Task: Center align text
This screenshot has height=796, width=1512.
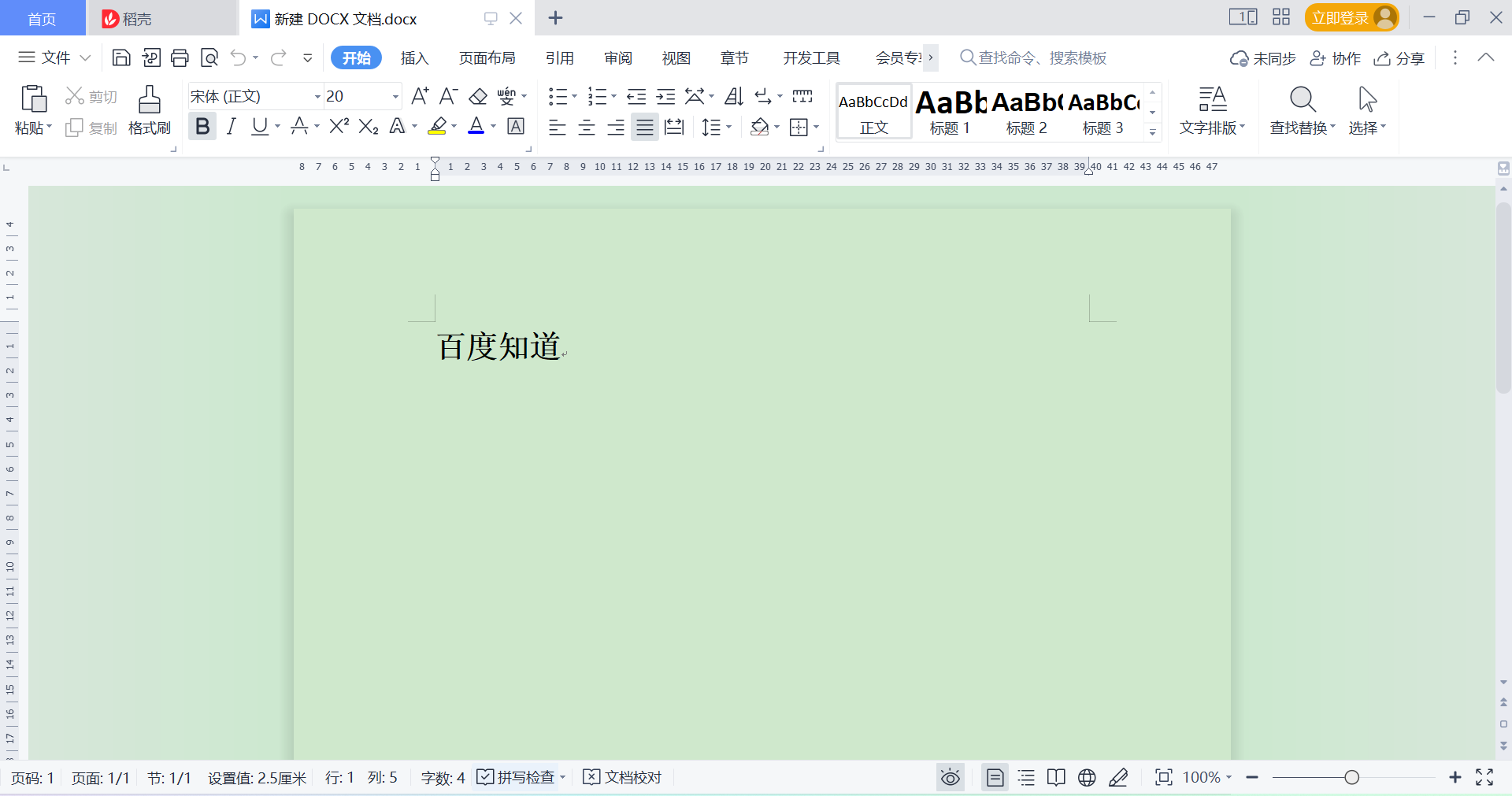Action: click(x=587, y=127)
